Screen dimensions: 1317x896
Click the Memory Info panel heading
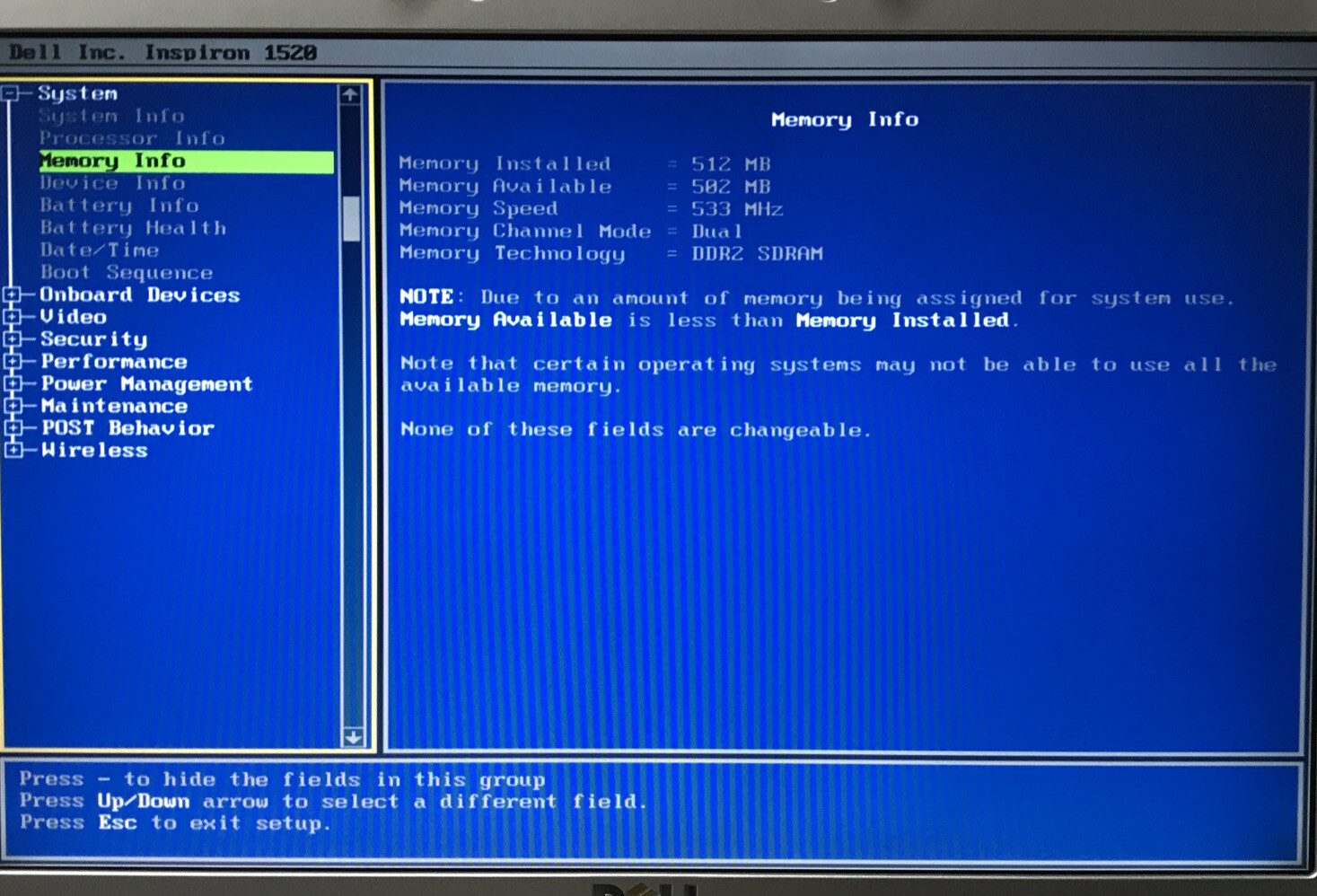845,120
